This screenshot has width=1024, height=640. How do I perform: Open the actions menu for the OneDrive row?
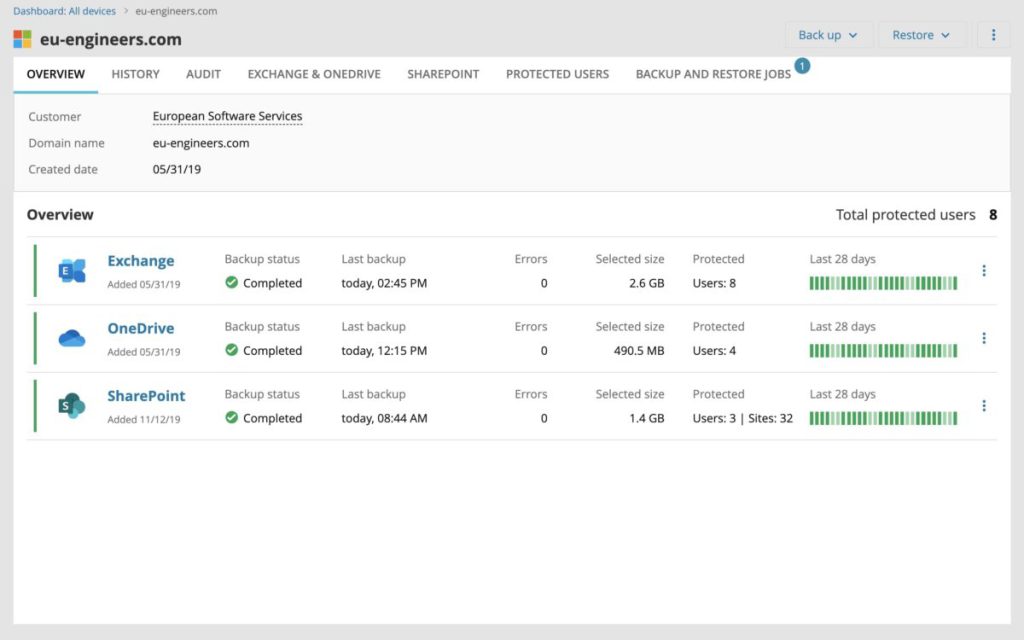click(984, 338)
